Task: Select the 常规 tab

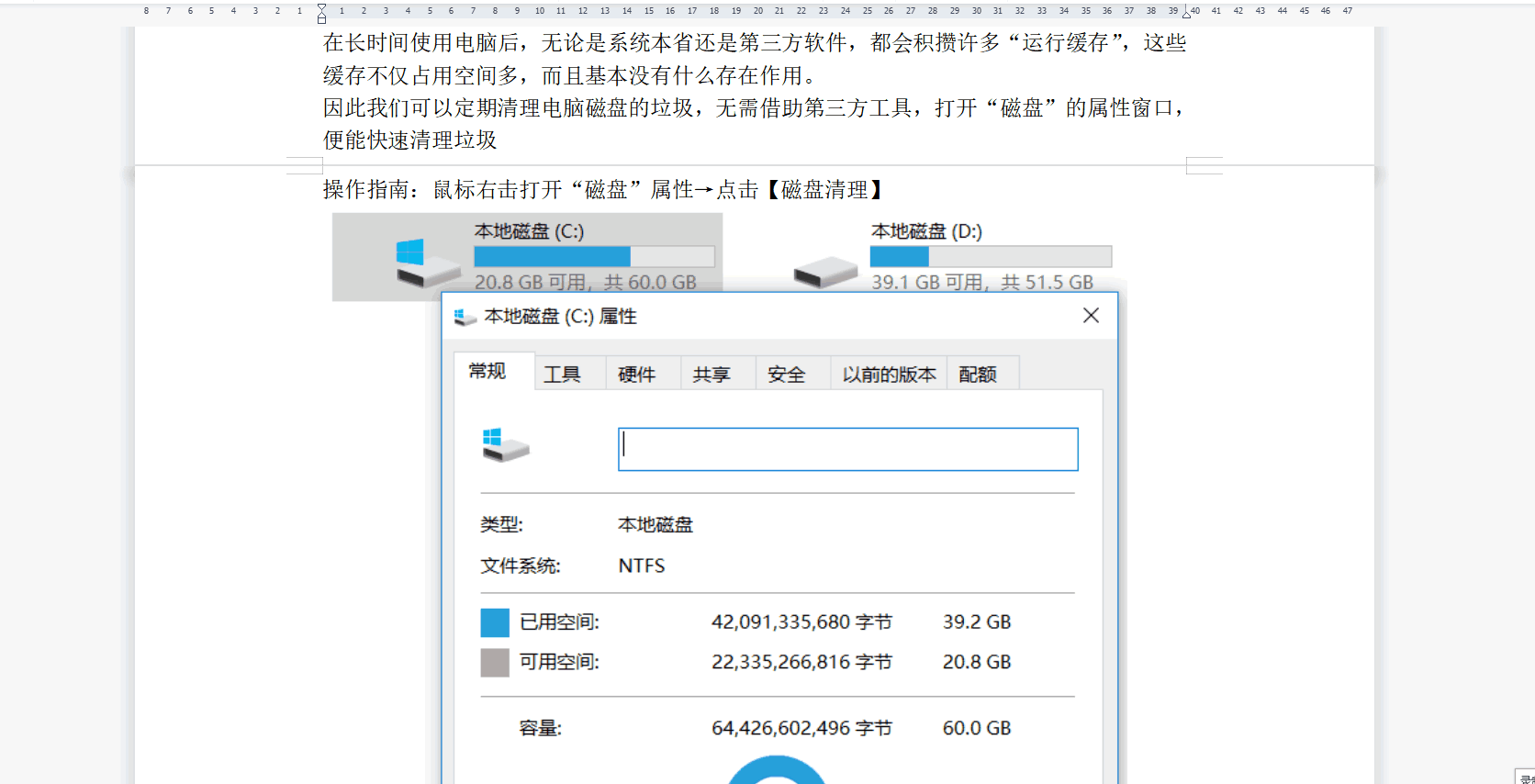Action: (x=487, y=372)
